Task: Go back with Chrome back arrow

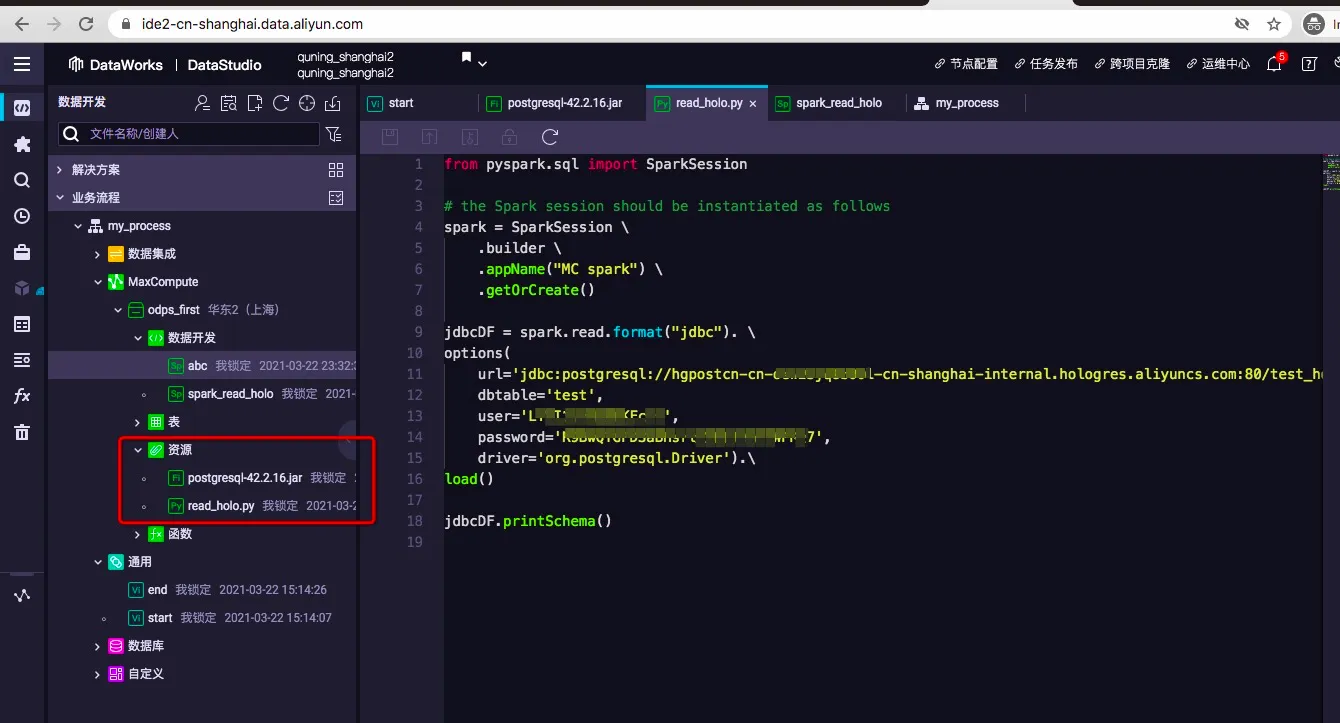Action: (x=22, y=23)
